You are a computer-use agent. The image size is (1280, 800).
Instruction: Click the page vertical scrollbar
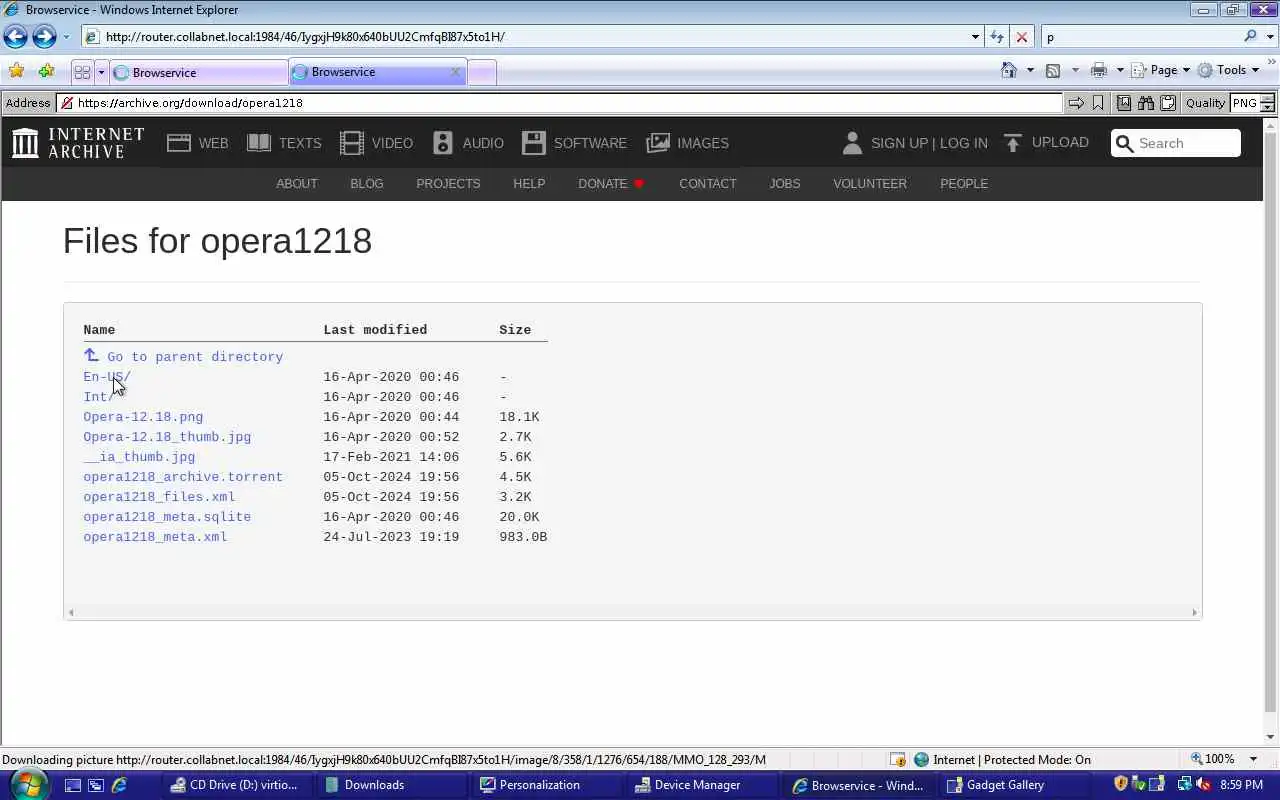pos(1271,430)
